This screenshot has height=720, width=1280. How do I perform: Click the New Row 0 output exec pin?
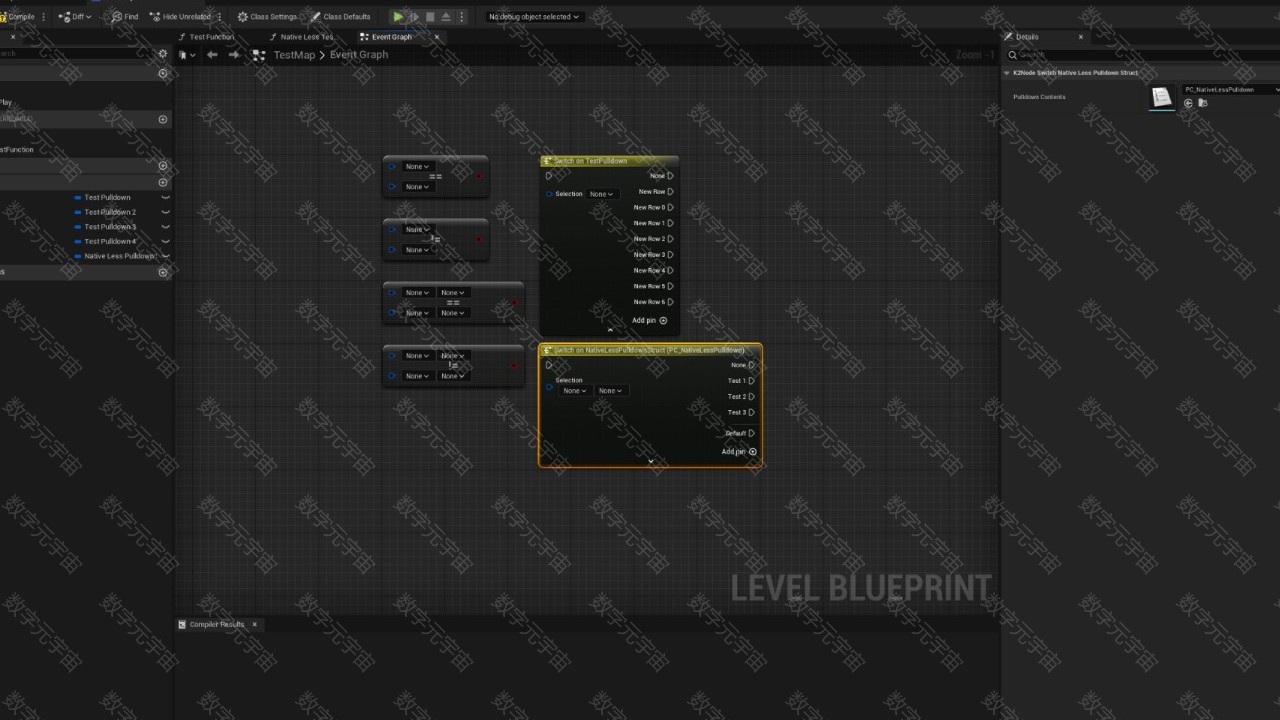(670, 208)
